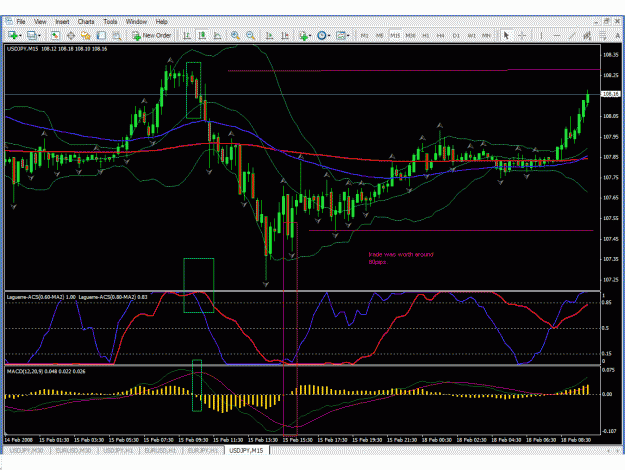Click the Laguerre-ACS indicator label
Screen dimensions: 625x470
click(x=77, y=297)
